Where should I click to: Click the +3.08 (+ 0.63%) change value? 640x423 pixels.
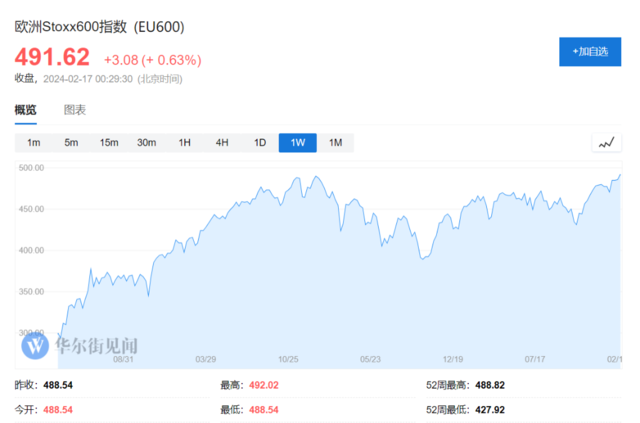pyautogui.click(x=153, y=60)
